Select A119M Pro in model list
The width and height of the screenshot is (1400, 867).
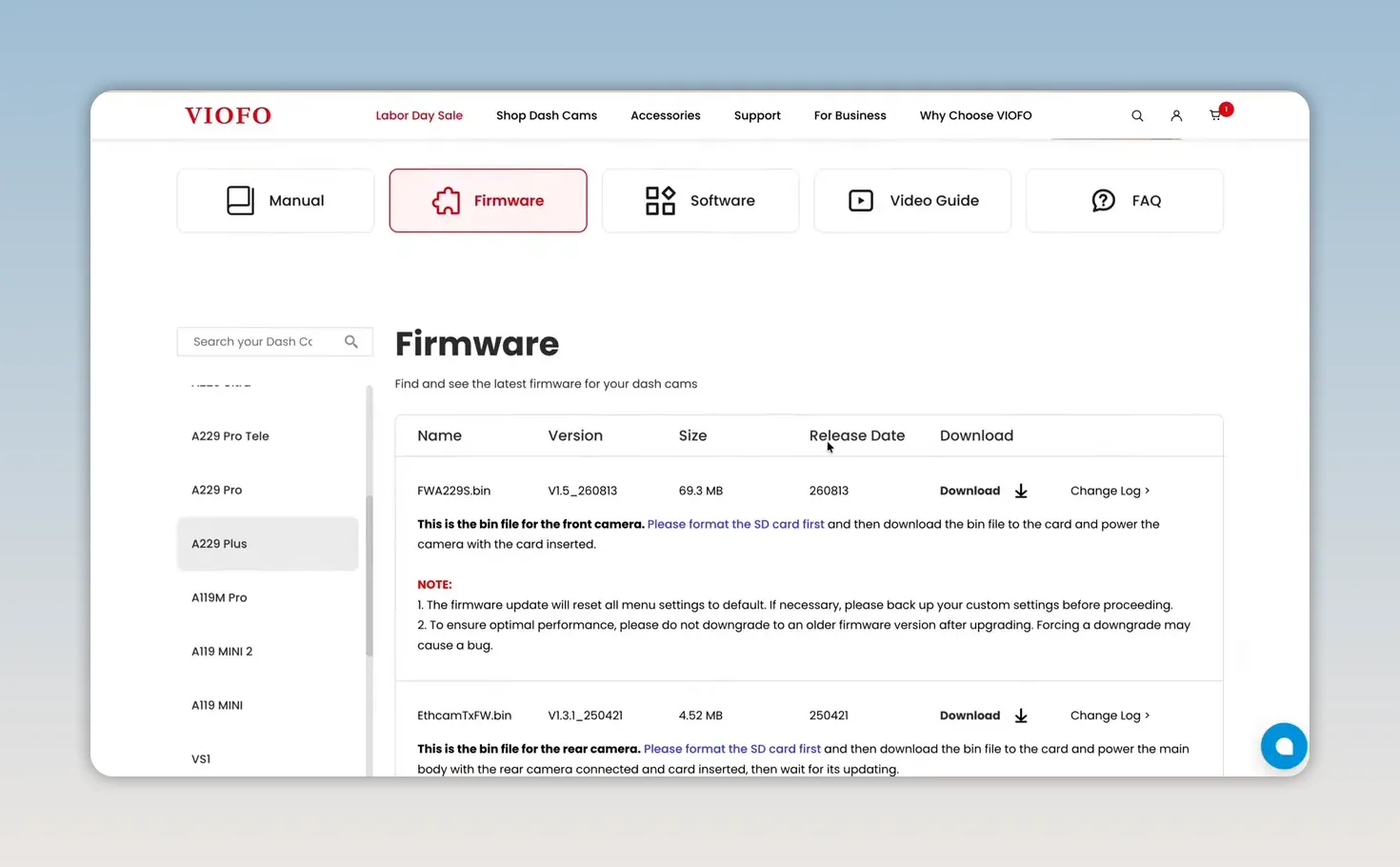pos(268,597)
